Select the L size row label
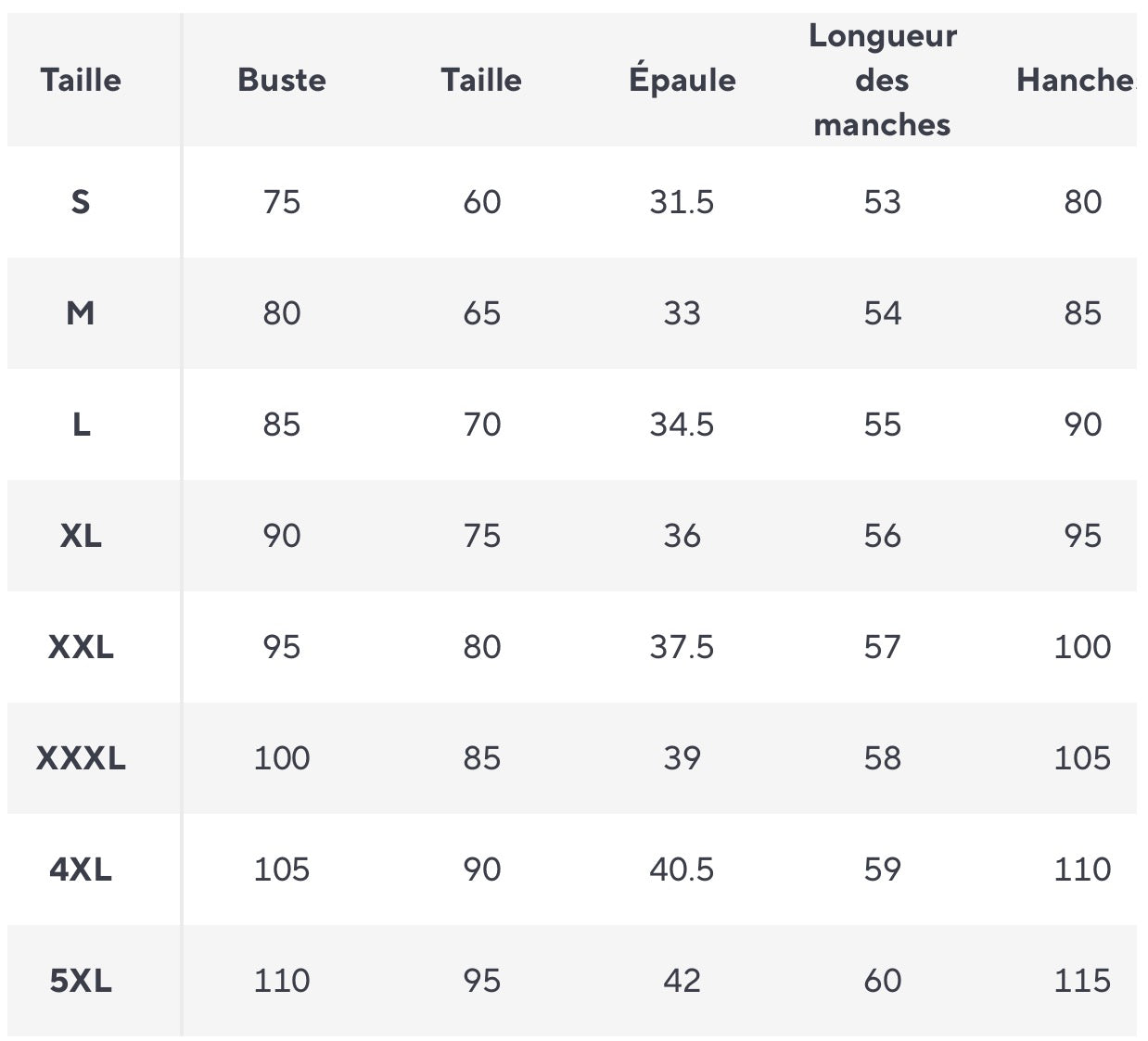The height and width of the screenshot is (1041, 1148). point(81,425)
